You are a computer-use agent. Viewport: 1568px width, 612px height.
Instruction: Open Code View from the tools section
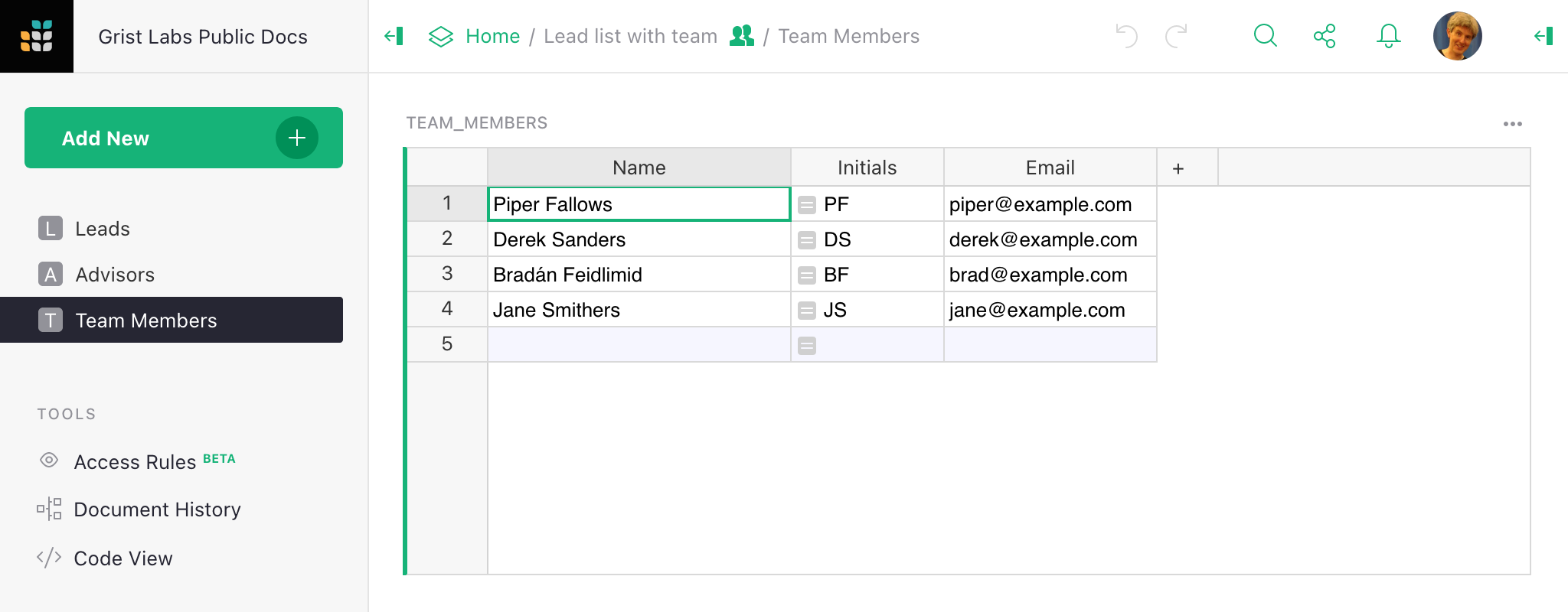(122, 558)
